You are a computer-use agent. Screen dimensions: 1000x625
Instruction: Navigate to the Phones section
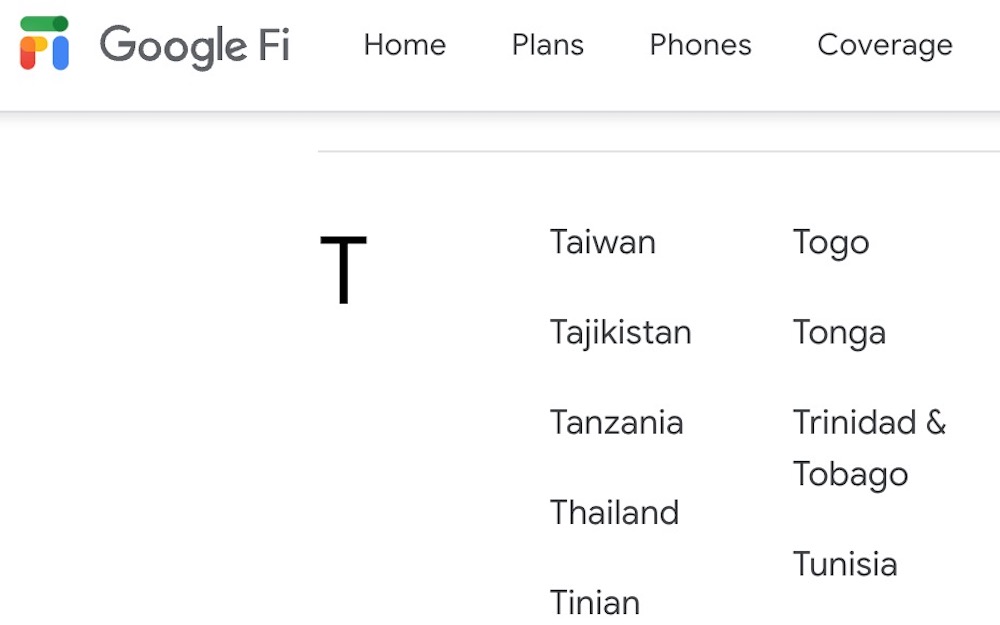(700, 45)
